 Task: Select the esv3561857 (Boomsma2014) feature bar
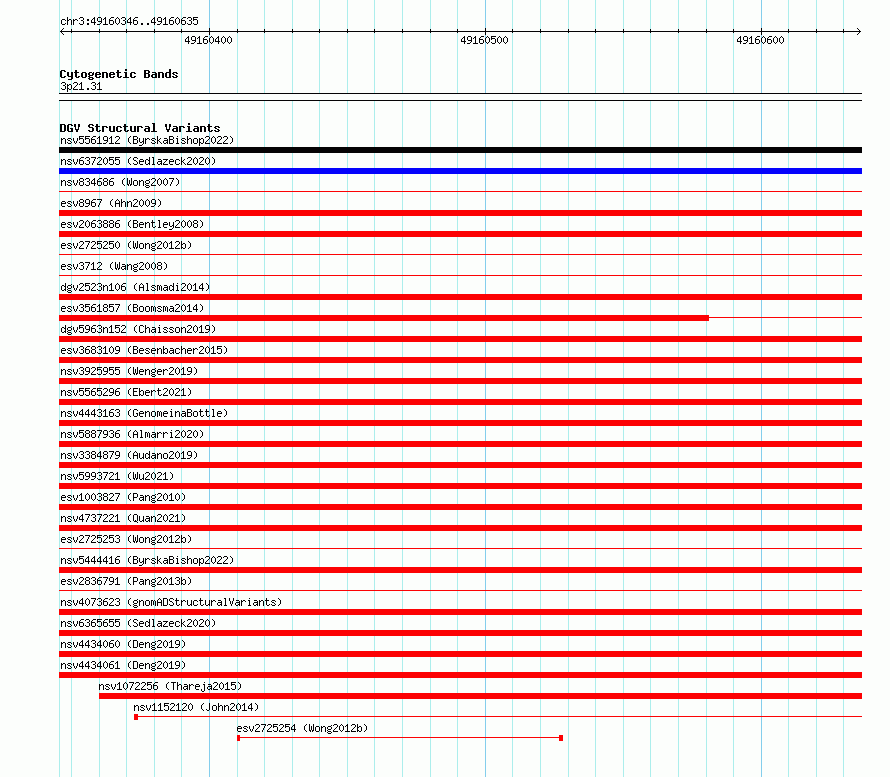[x=384, y=318]
